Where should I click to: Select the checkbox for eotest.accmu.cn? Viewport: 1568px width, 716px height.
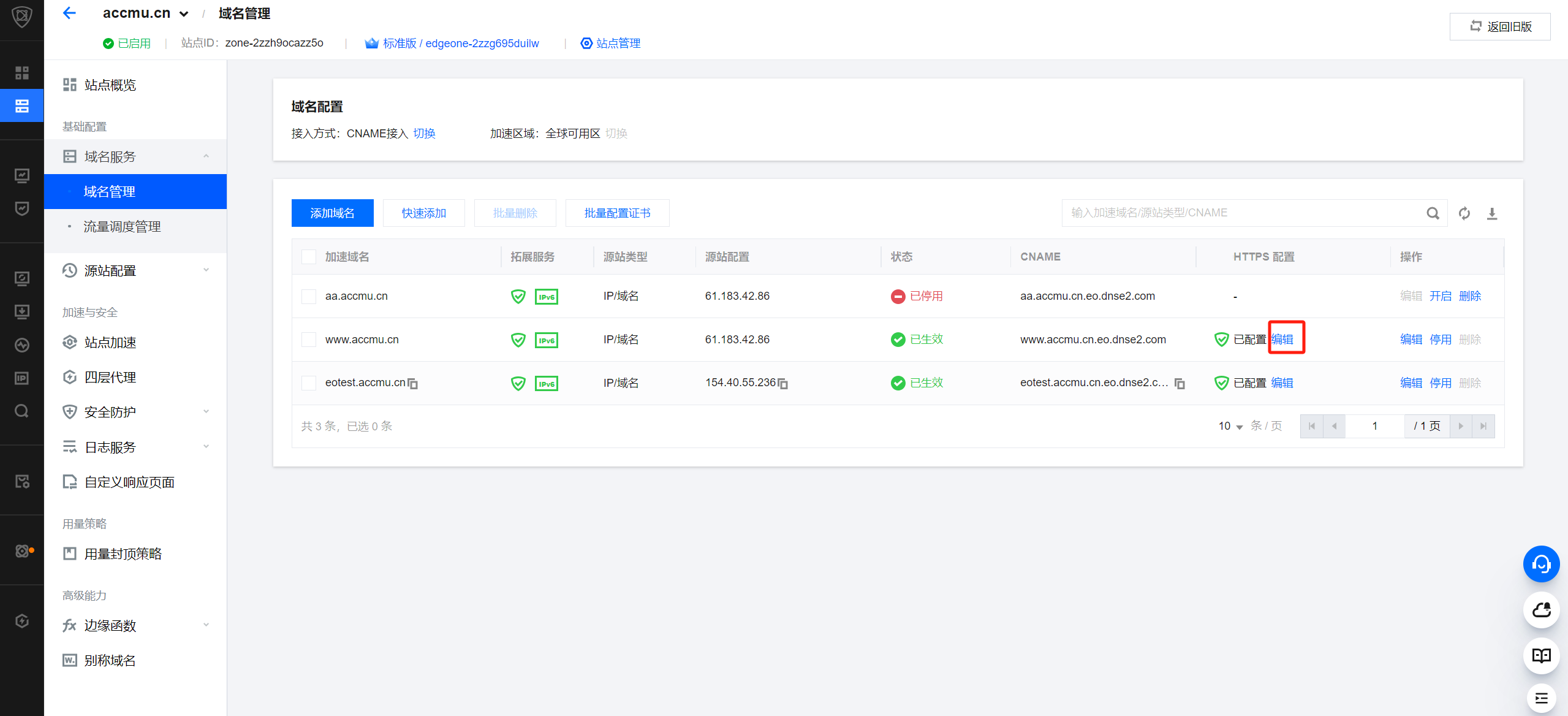click(x=309, y=383)
